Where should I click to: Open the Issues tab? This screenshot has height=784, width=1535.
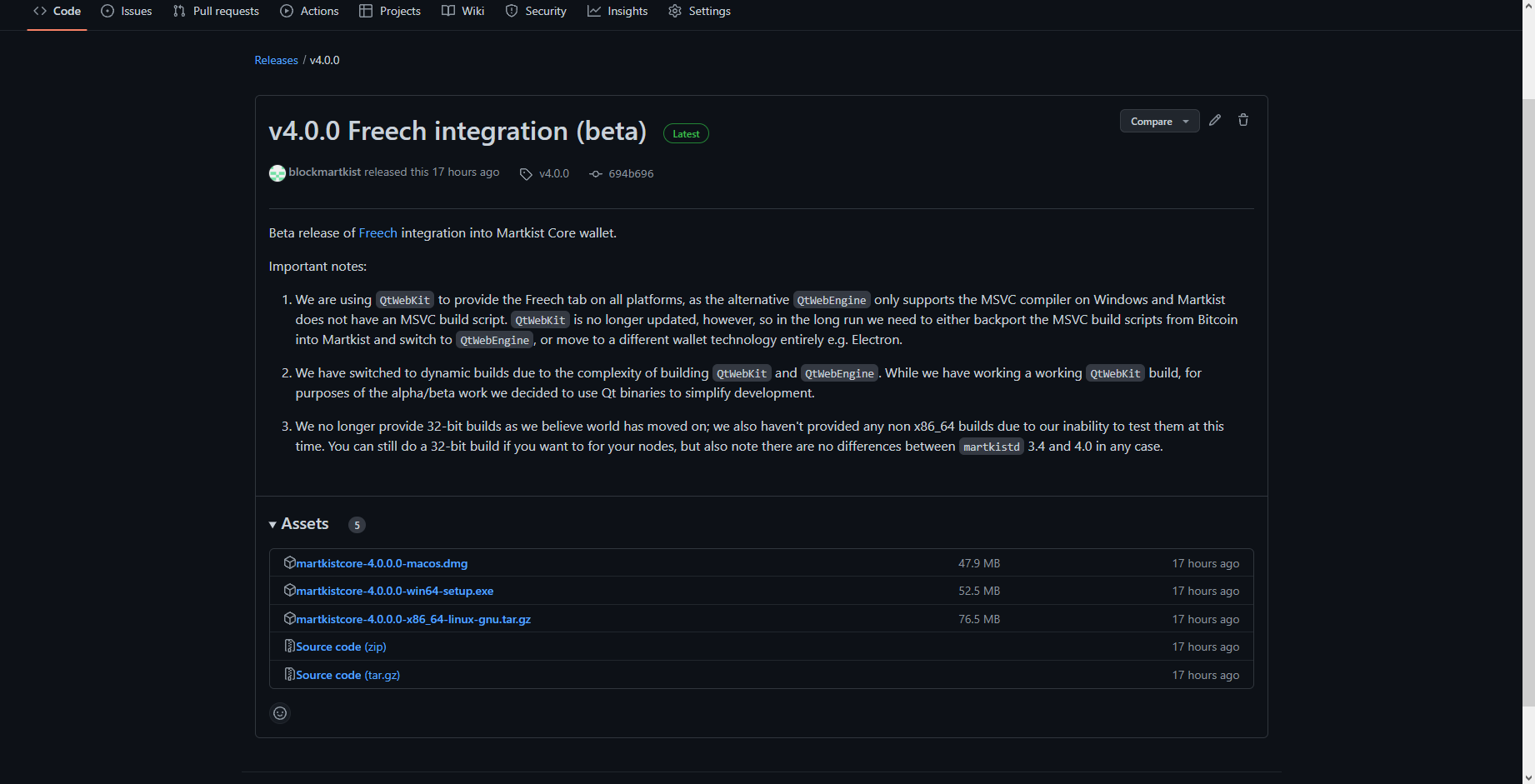tap(126, 11)
